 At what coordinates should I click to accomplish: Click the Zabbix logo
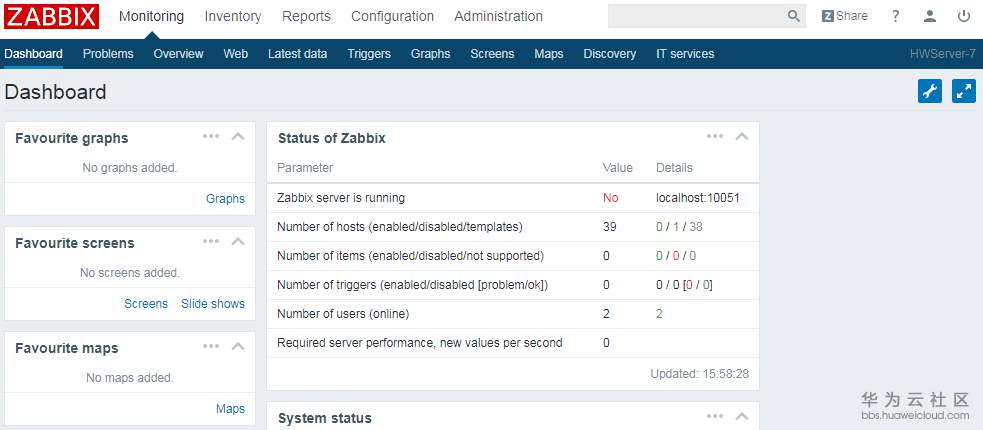coord(52,17)
